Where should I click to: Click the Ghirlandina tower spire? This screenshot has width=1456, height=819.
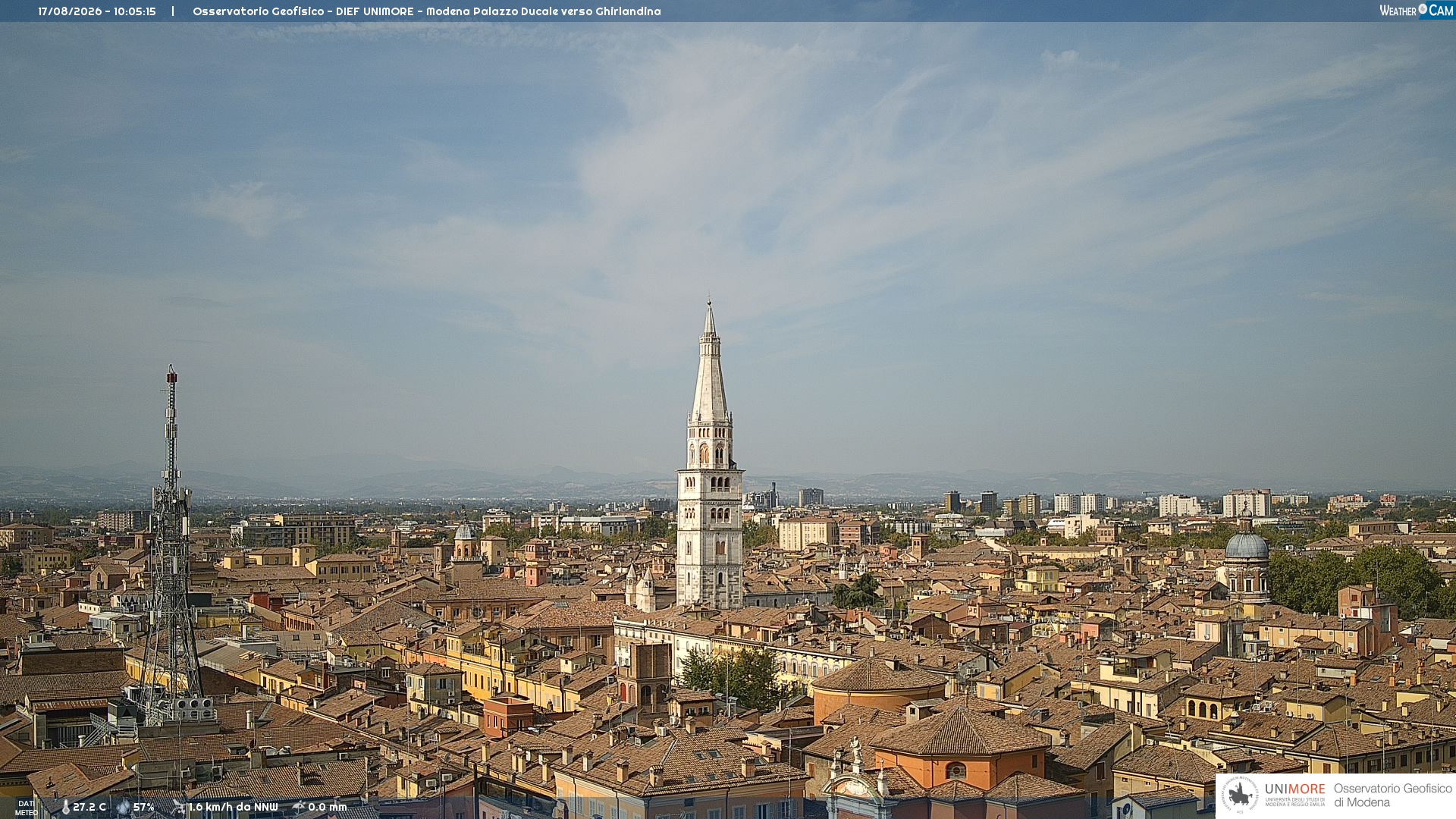click(710, 364)
